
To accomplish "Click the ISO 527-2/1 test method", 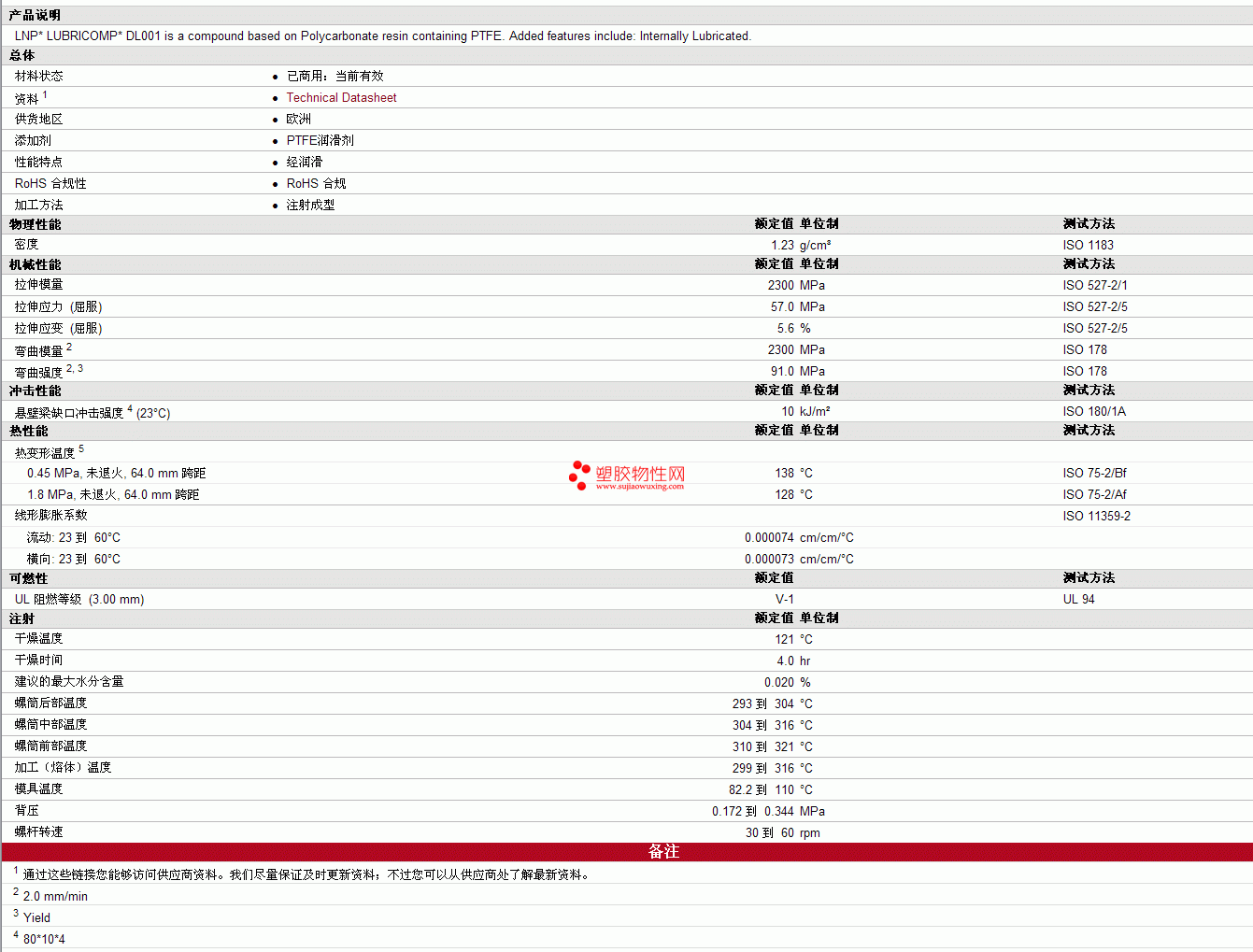I will (x=1095, y=285).
